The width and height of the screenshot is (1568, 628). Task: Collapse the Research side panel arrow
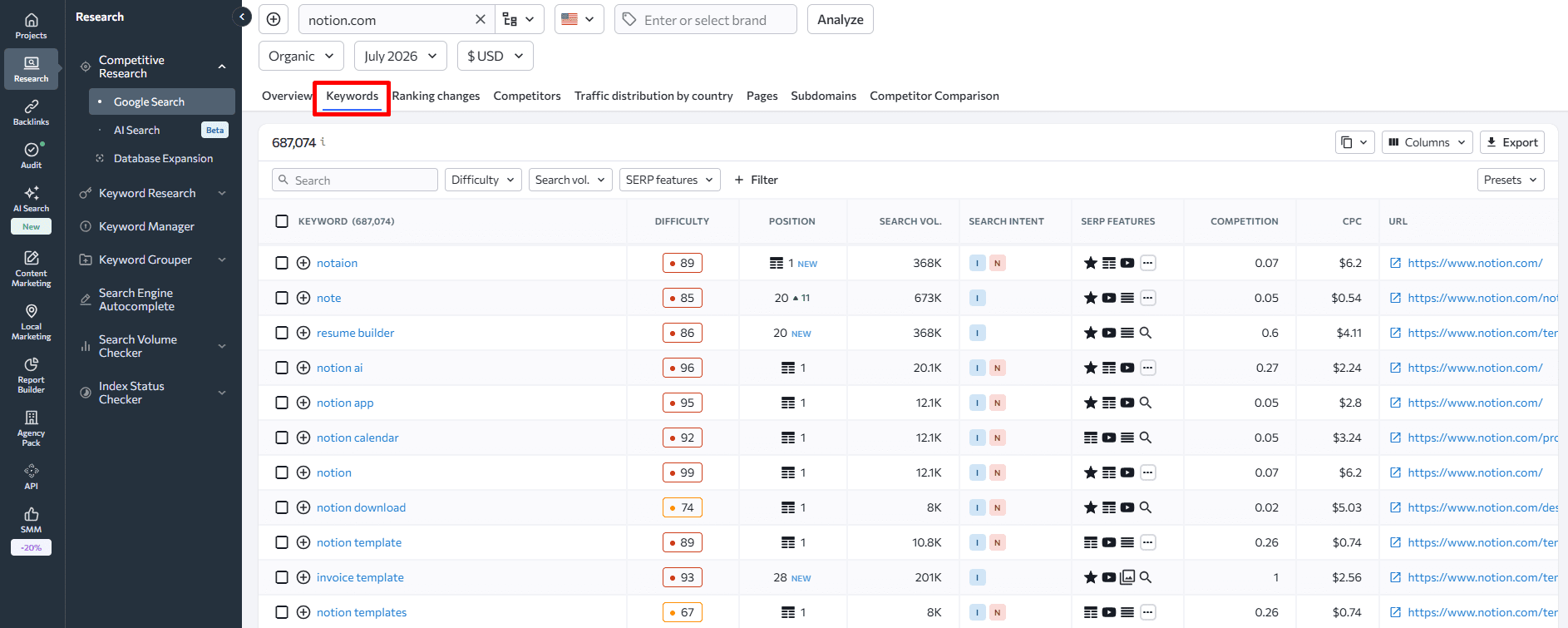pyautogui.click(x=242, y=17)
